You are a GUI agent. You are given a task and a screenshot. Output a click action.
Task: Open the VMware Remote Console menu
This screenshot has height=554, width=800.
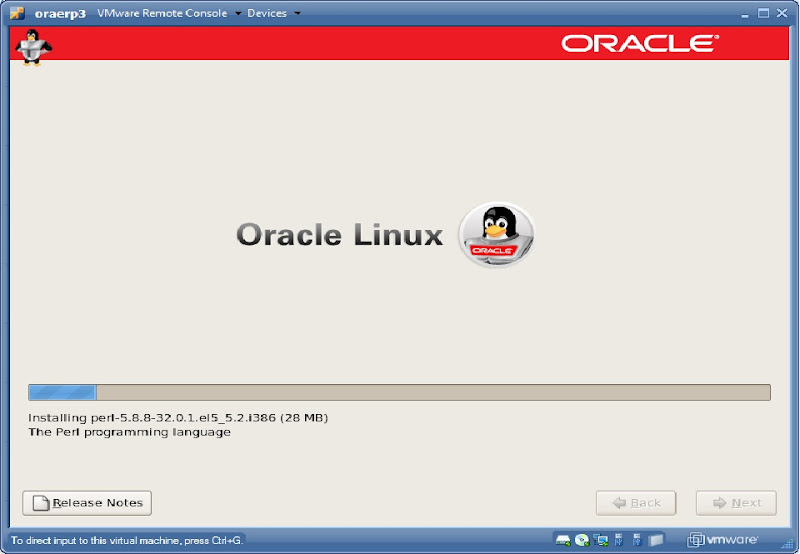(x=169, y=13)
